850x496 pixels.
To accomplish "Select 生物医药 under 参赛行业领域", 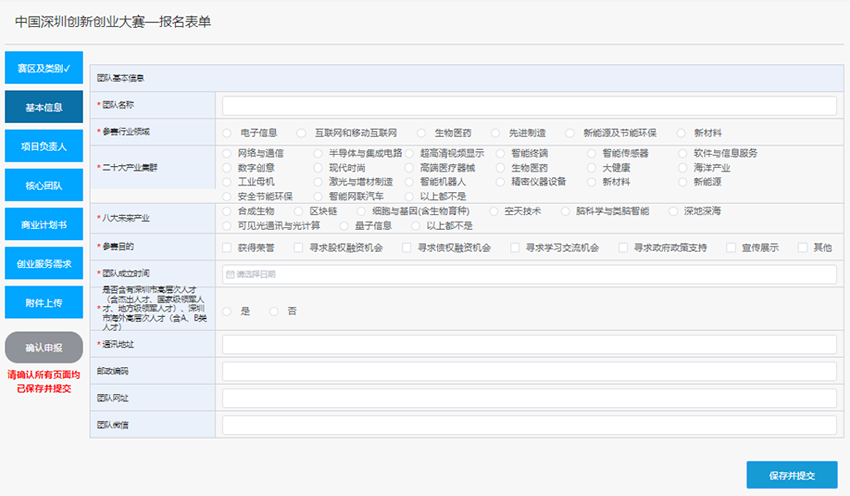I will [x=421, y=133].
